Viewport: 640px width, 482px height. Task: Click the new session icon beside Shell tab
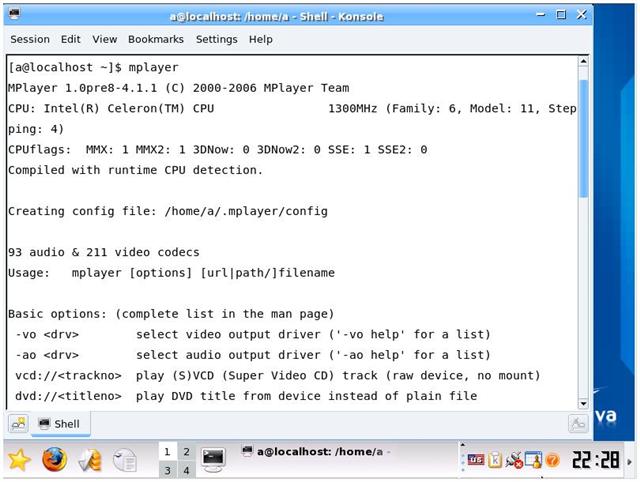(x=18, y=424)
